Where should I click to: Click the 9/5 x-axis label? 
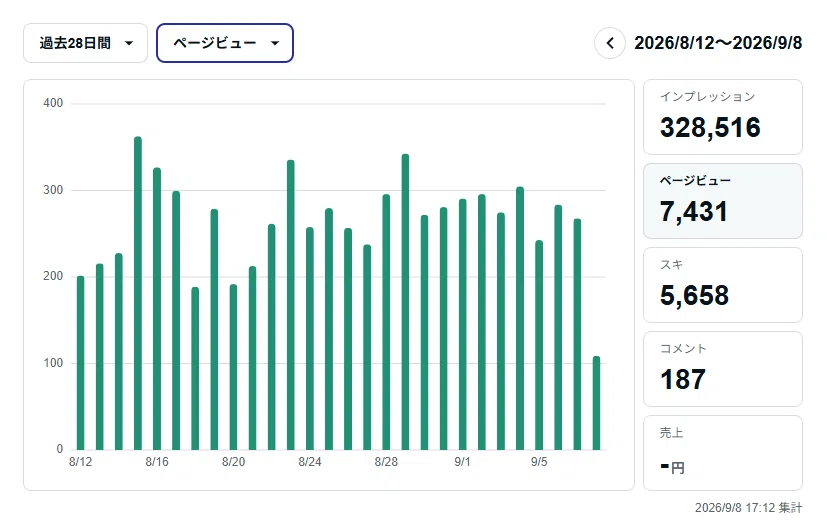pyautogui.click(x=539, y=462)
